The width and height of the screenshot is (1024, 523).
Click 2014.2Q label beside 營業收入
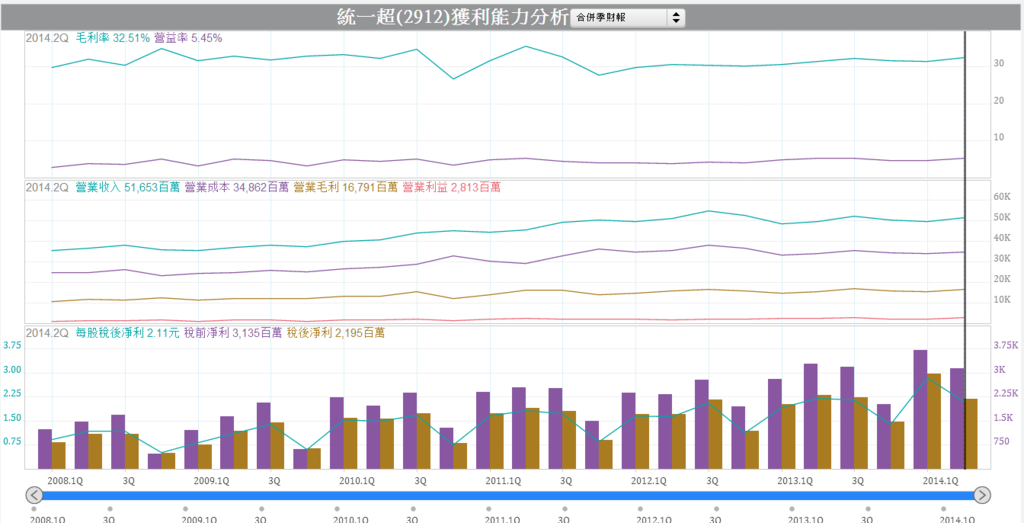[47, 187]
